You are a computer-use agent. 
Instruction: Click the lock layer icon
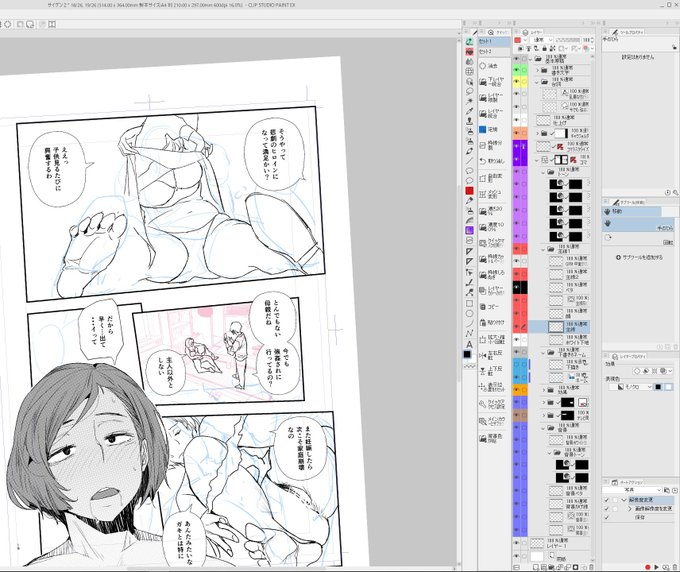[x=544, y=49]
